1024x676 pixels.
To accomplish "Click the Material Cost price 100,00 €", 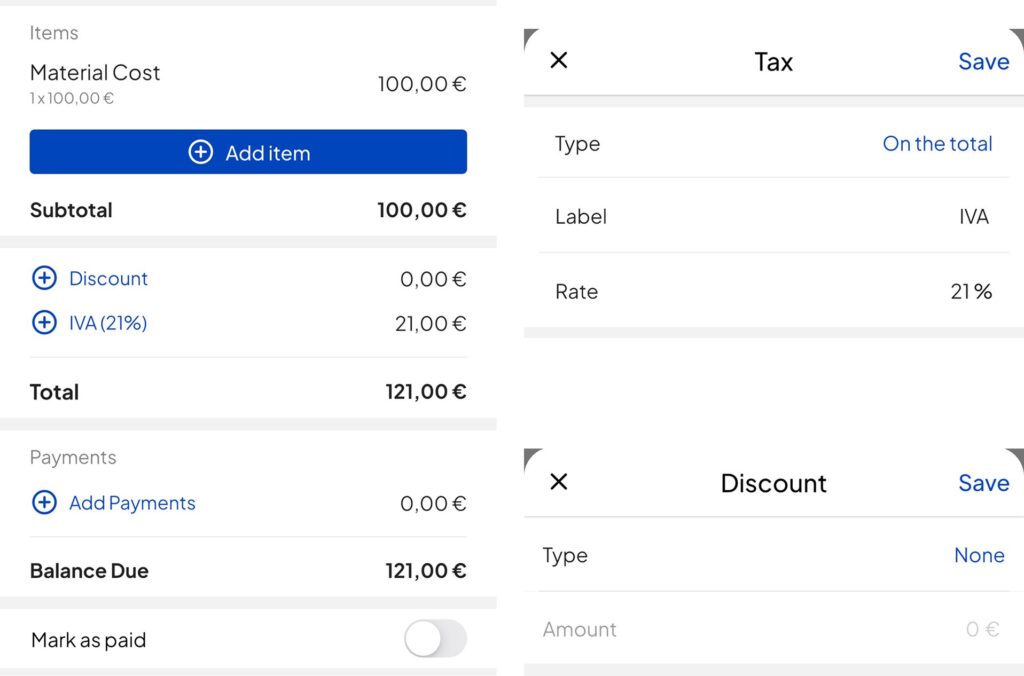I will point(421,85).
